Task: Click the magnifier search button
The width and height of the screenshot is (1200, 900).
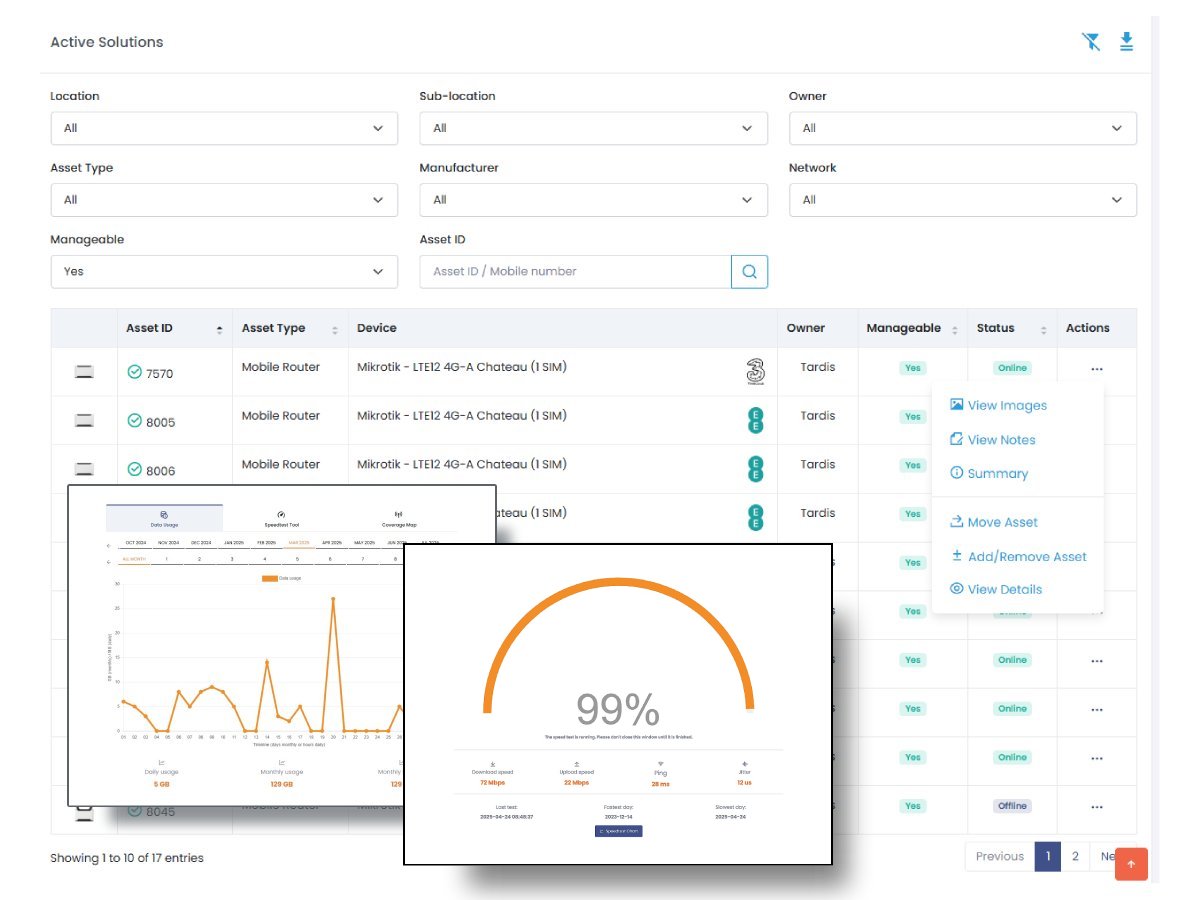Action: pyautogui.click(x=749, y=271)
